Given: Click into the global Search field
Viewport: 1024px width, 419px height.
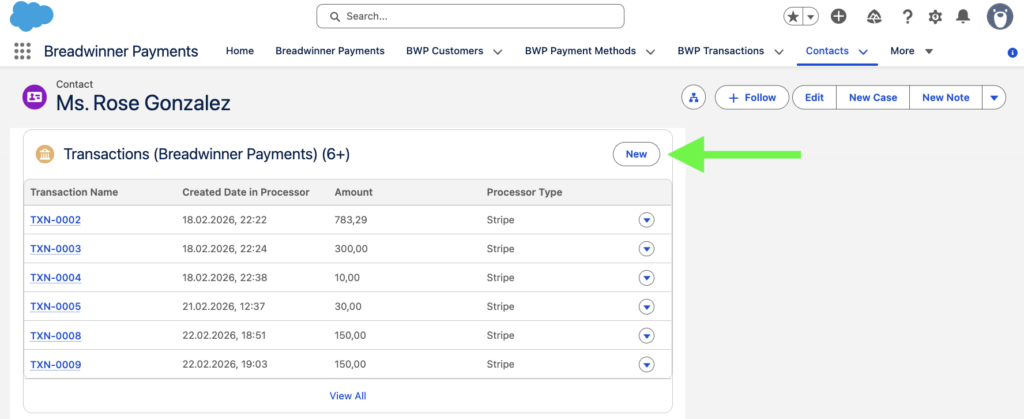Looking at the screenshot, I should click(470, 16).
